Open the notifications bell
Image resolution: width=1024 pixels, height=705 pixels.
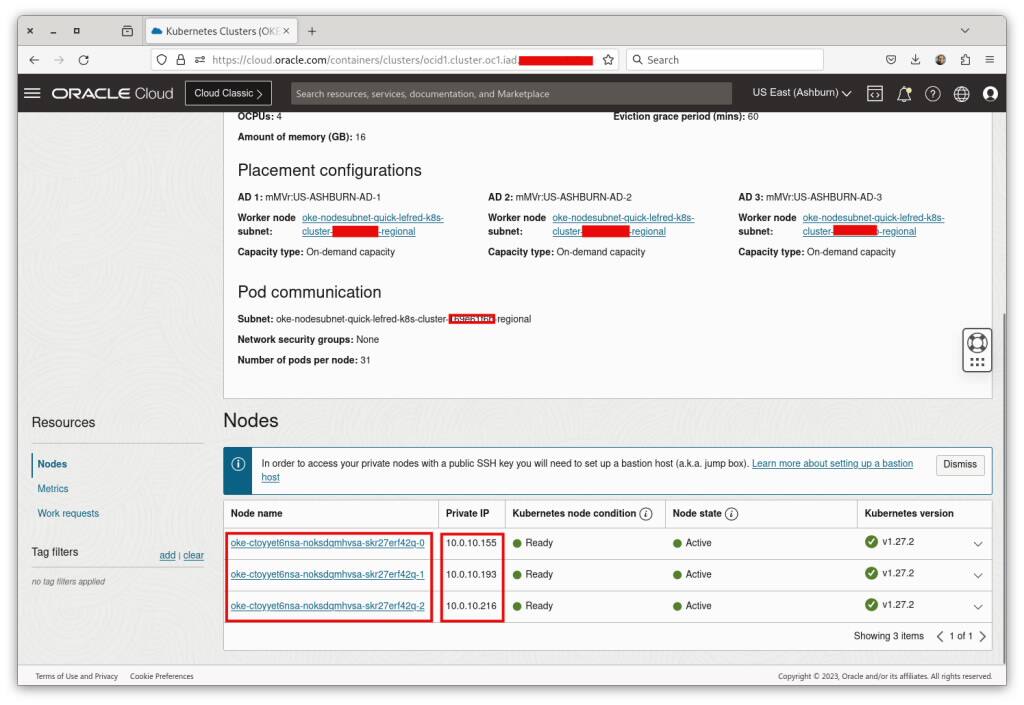[904, 94]
